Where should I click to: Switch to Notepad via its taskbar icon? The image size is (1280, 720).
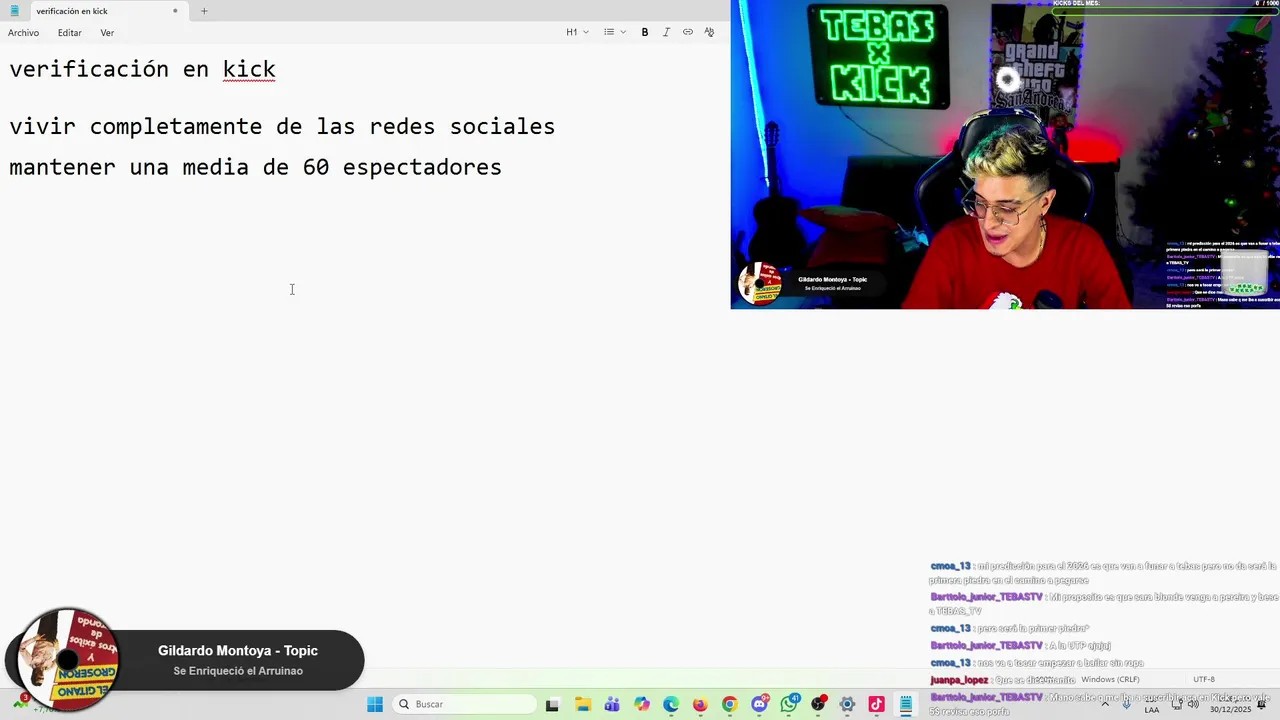906,704
